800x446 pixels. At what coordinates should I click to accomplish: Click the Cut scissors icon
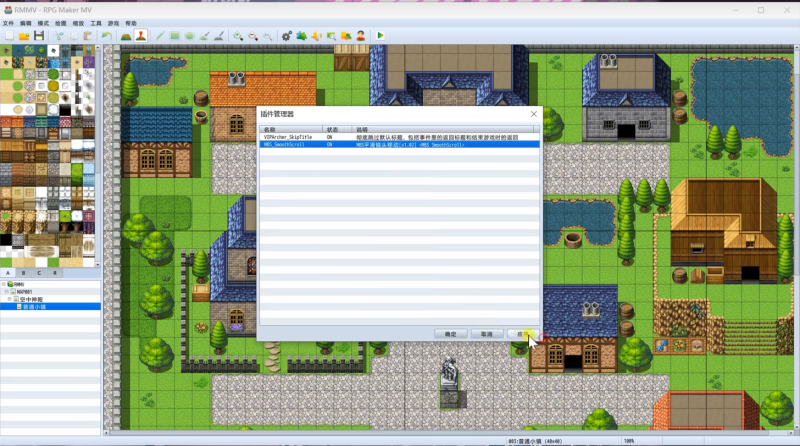(x=59, y=36)
